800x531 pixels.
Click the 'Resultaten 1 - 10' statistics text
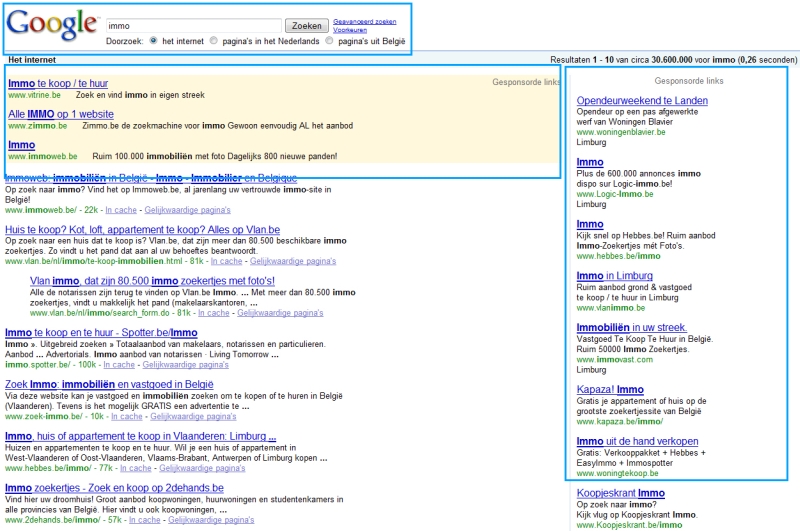click(673, 60)
